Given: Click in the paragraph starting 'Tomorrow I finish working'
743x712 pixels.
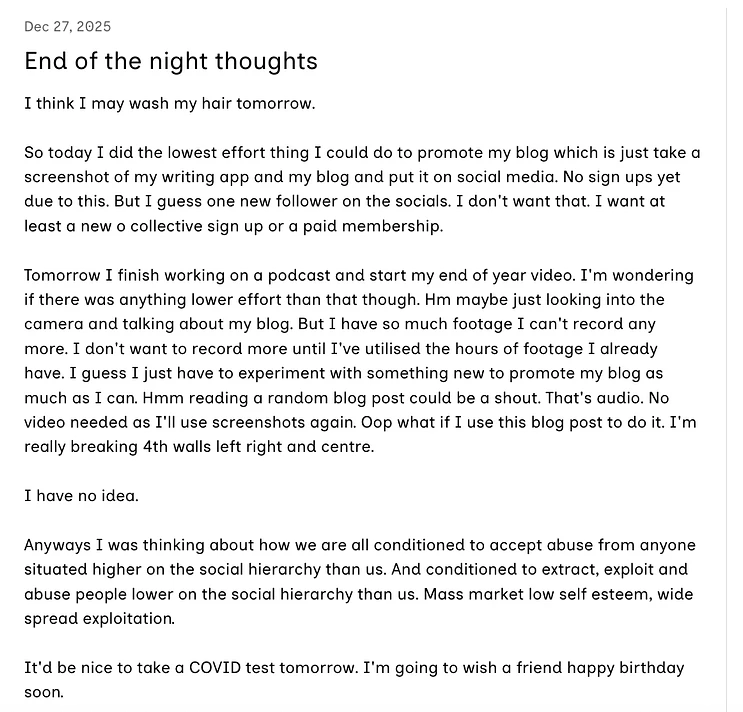Looking at the screenshot, I should click(360, 361).
